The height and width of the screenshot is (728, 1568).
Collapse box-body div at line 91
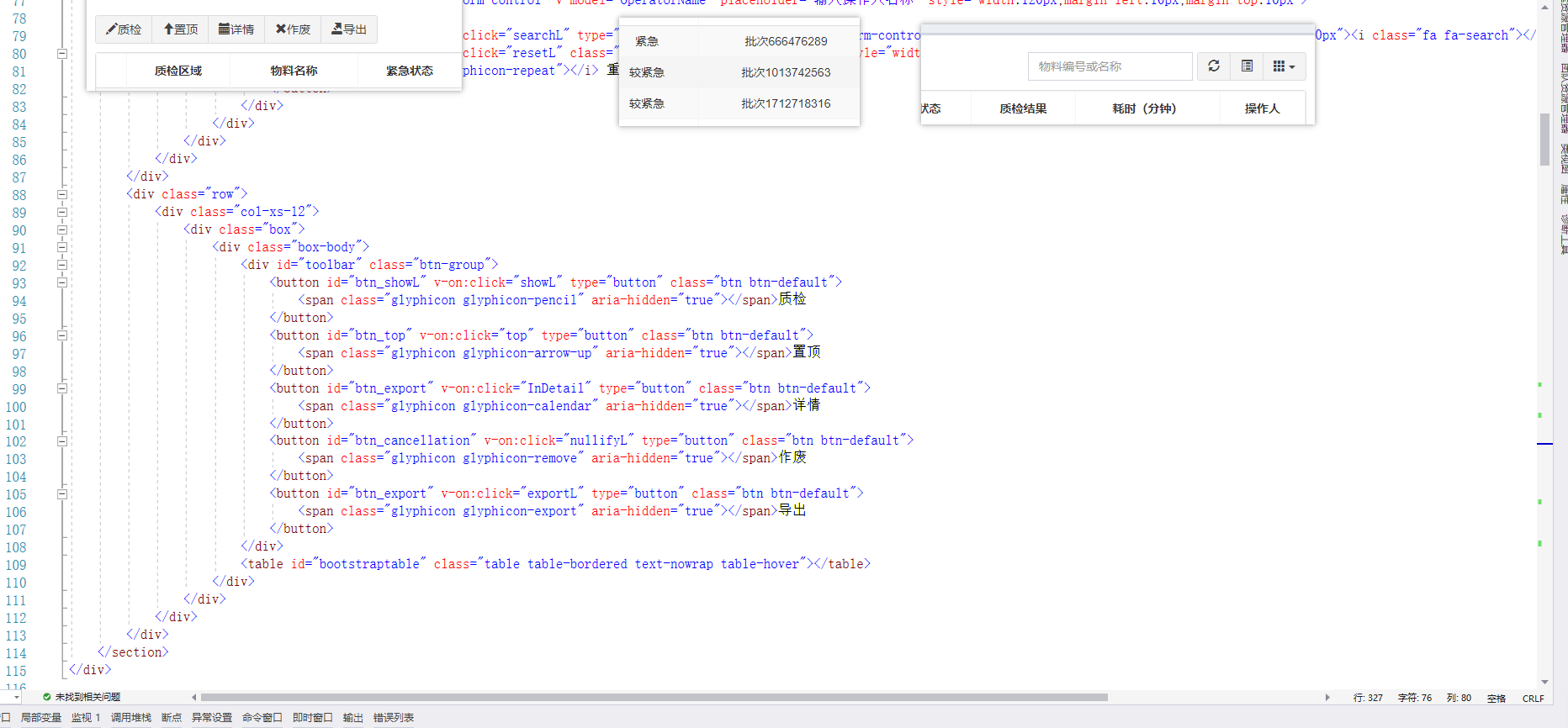[62, 247]
